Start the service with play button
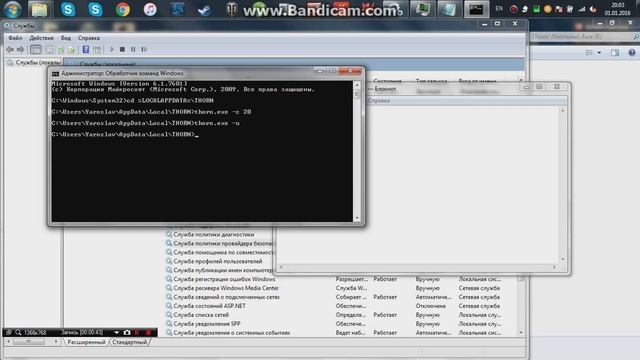 [112, 49]
